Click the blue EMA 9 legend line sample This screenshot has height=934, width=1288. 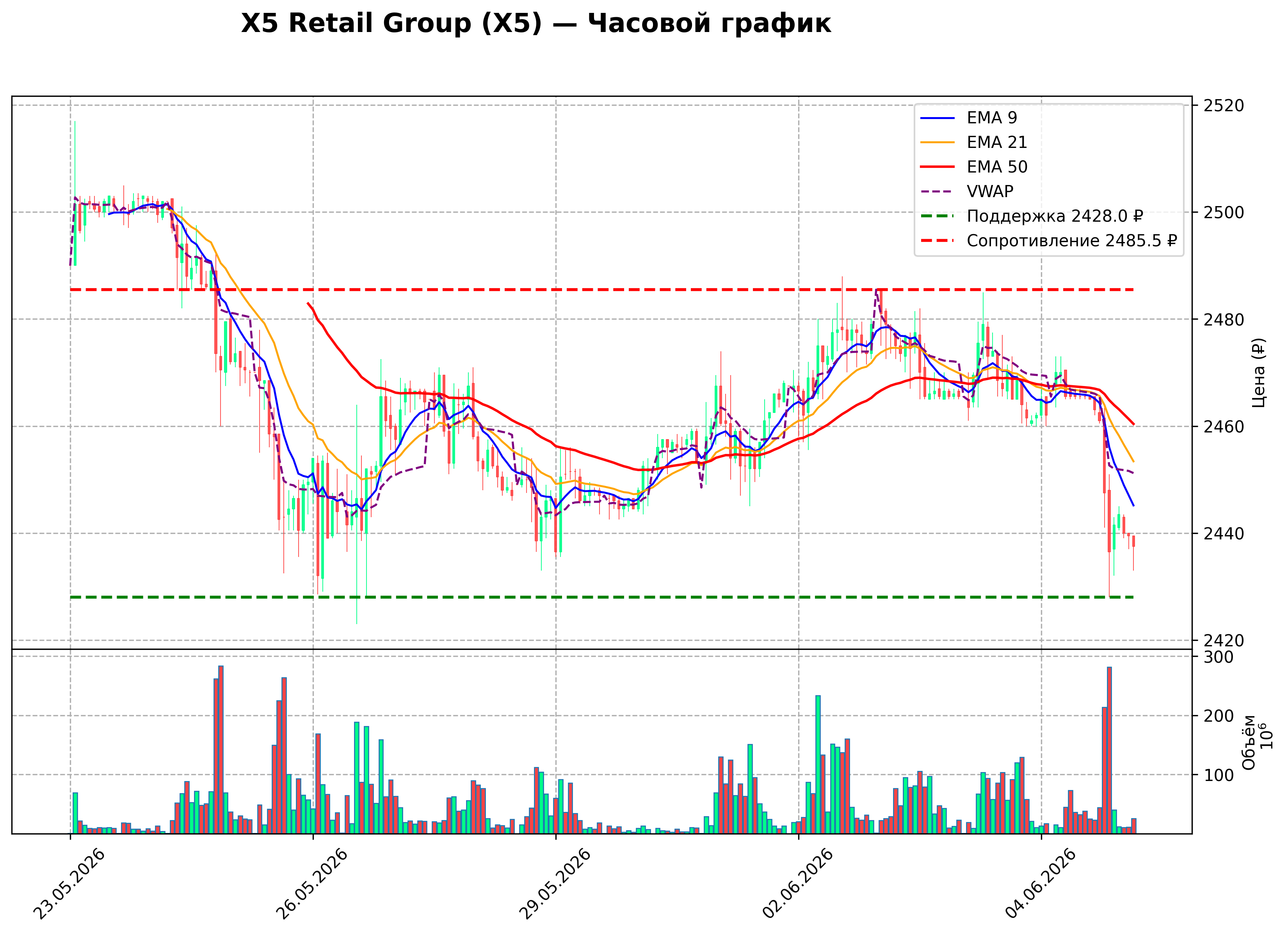pos(938,118)
